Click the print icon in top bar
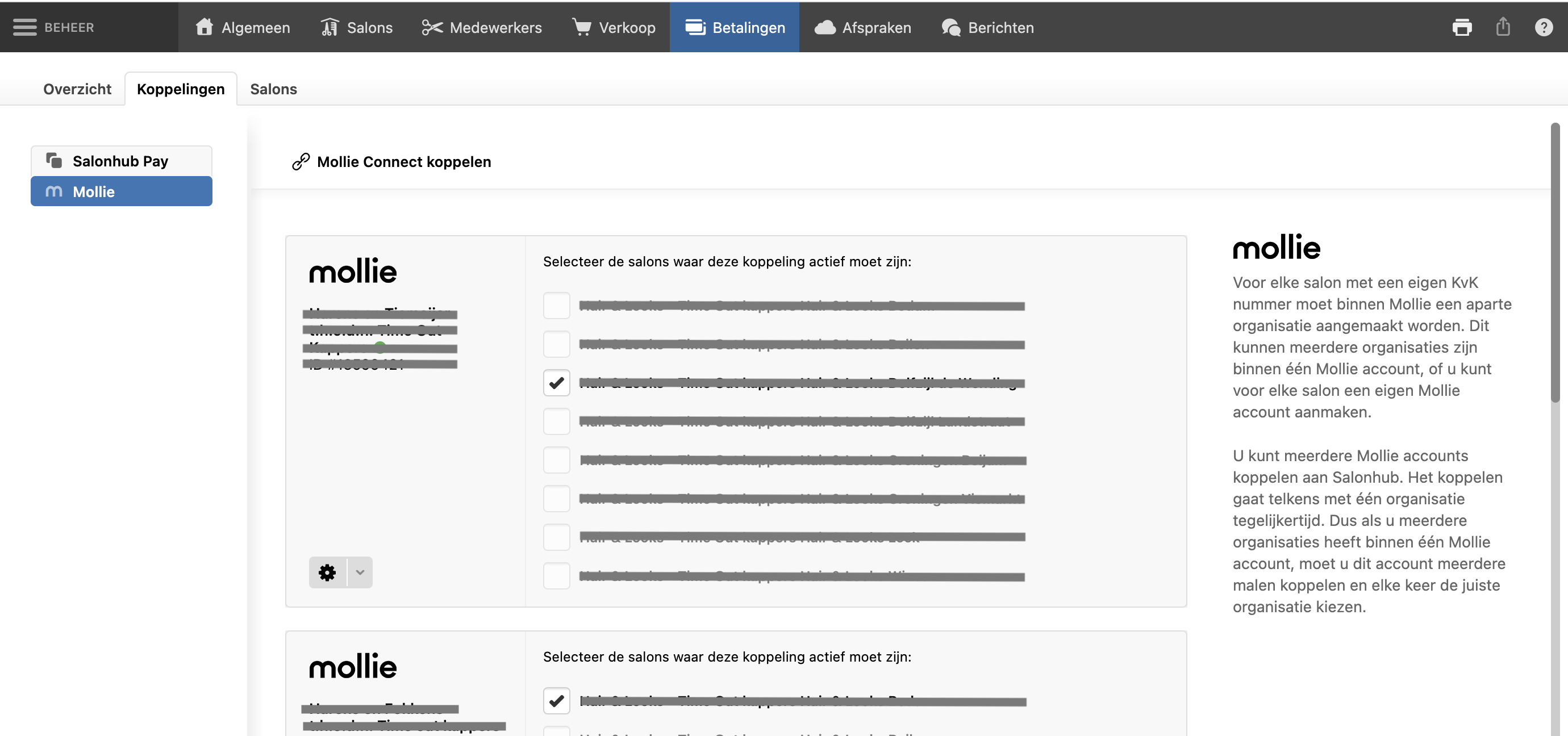Image resolution: width=1568 pixels, height=736 pixels. [1461, 27]
